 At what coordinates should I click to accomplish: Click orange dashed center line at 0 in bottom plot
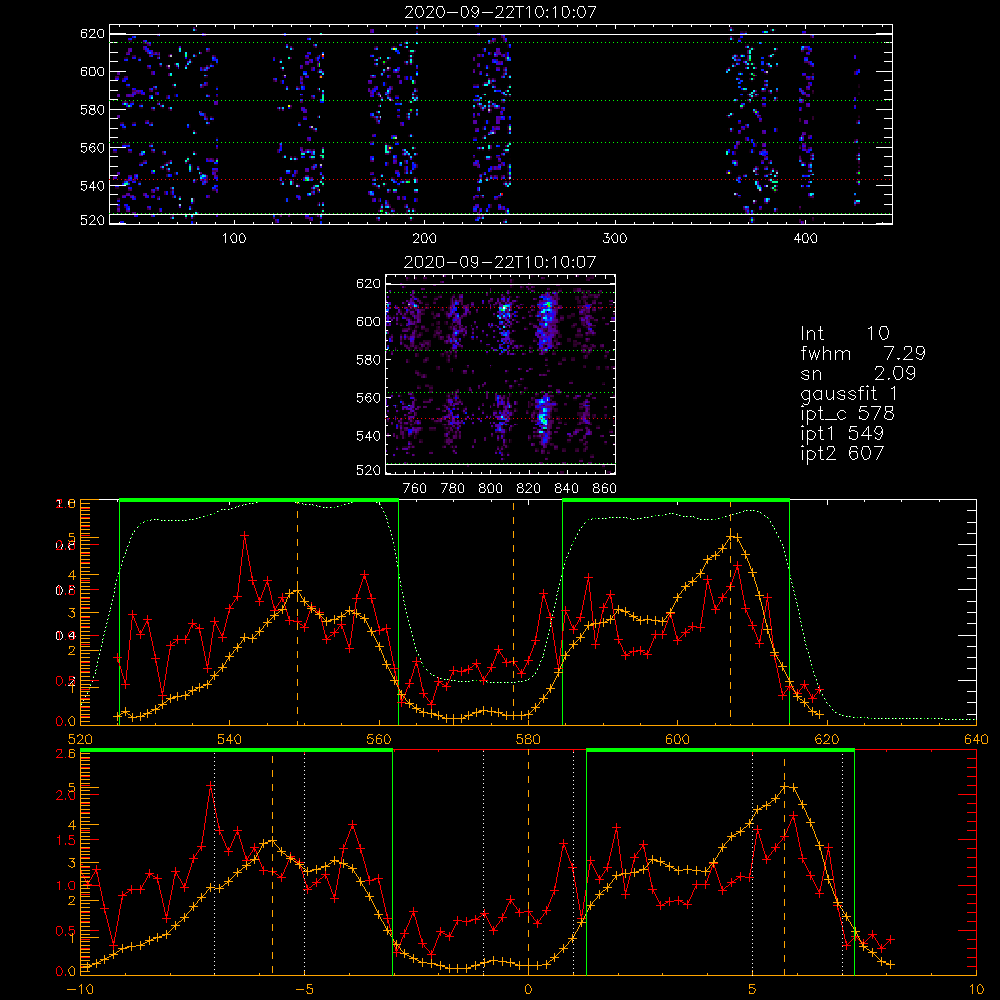click(x=528, y=861)
